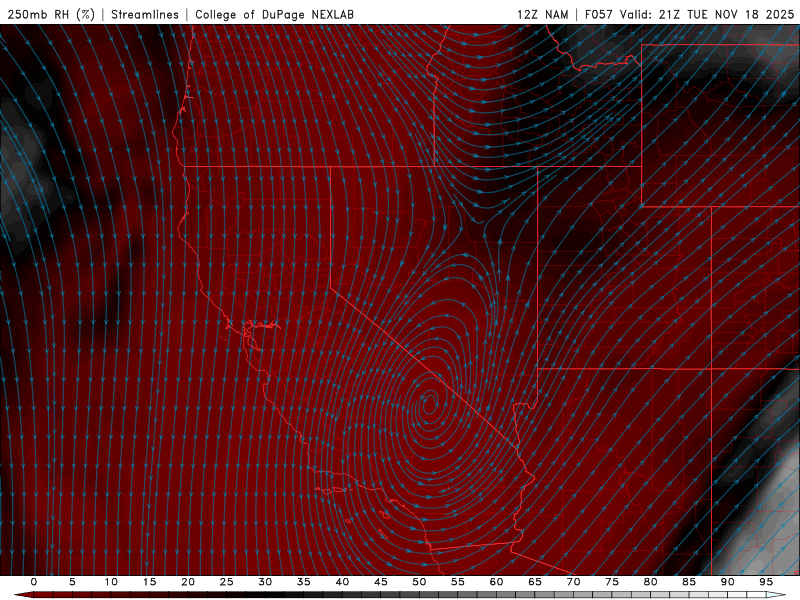Click the color bar value "40"

pyautogui.click(x=342, y=582)
